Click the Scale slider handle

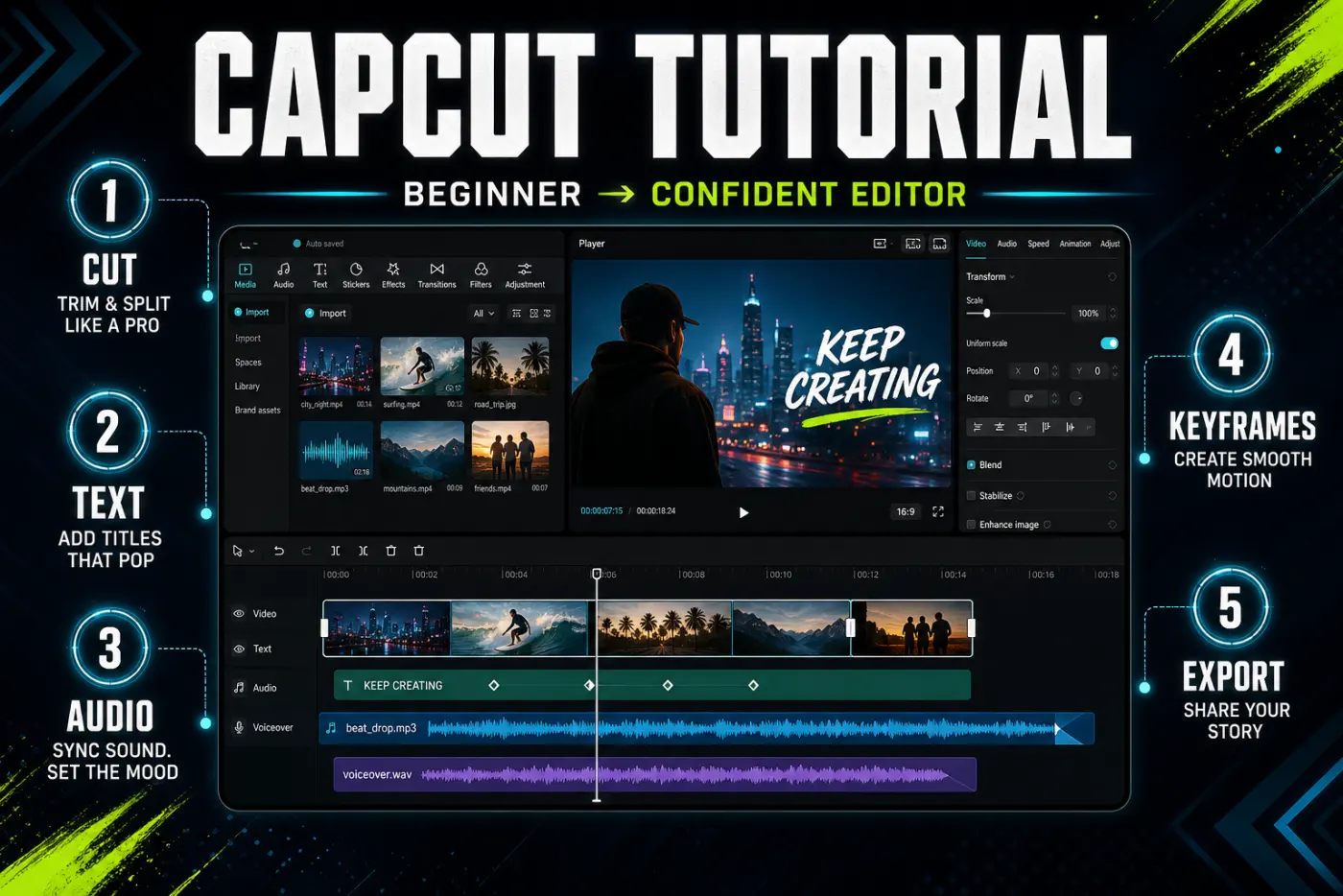click(x=986, y=314)
